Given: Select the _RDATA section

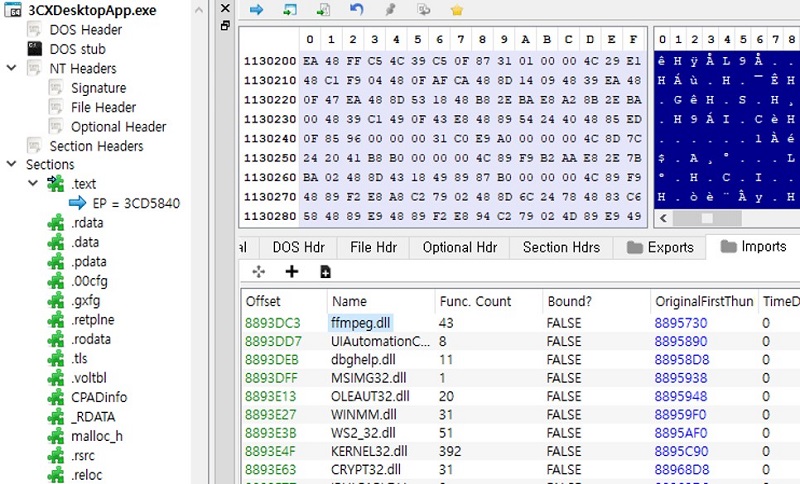Looking at the screenshot, I should click(x=93, y=416).
